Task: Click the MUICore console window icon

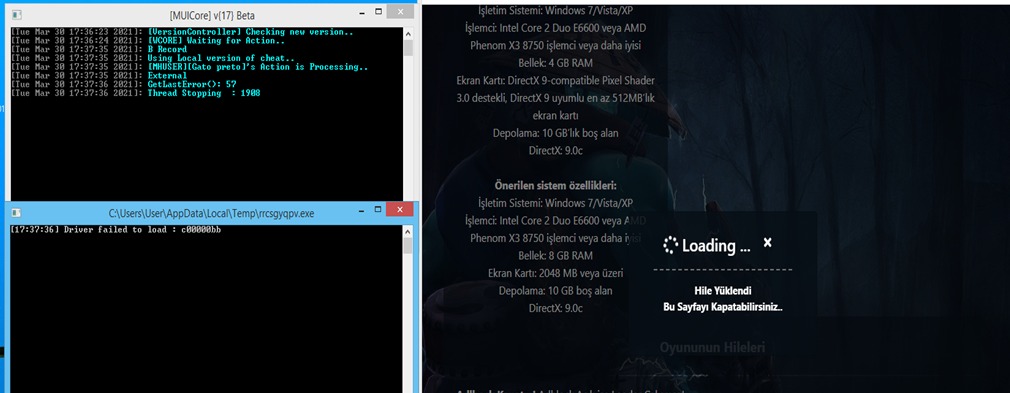Action: tap(17, 14)
